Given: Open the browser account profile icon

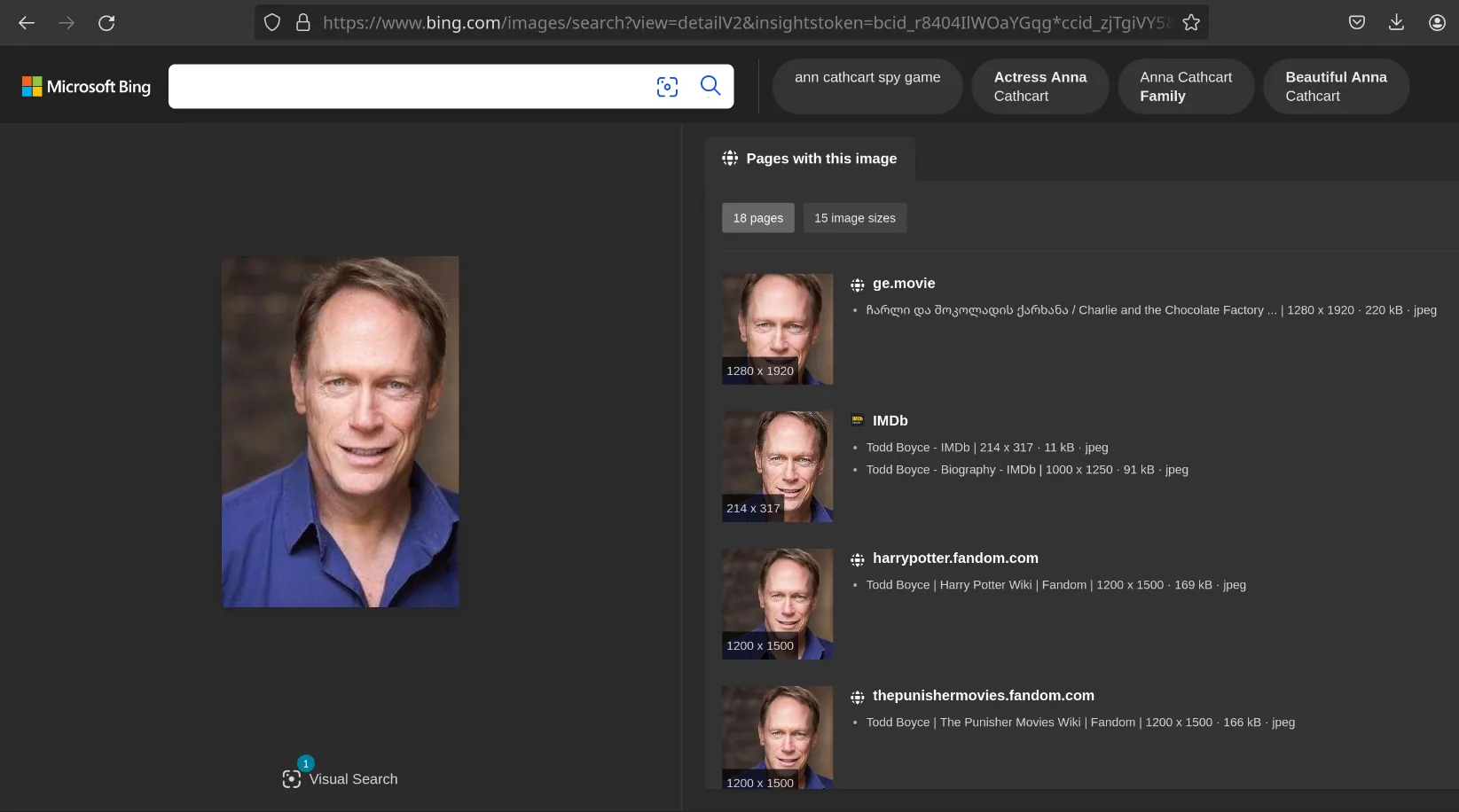Looking at the screenshot, I should coord(1437,23).
